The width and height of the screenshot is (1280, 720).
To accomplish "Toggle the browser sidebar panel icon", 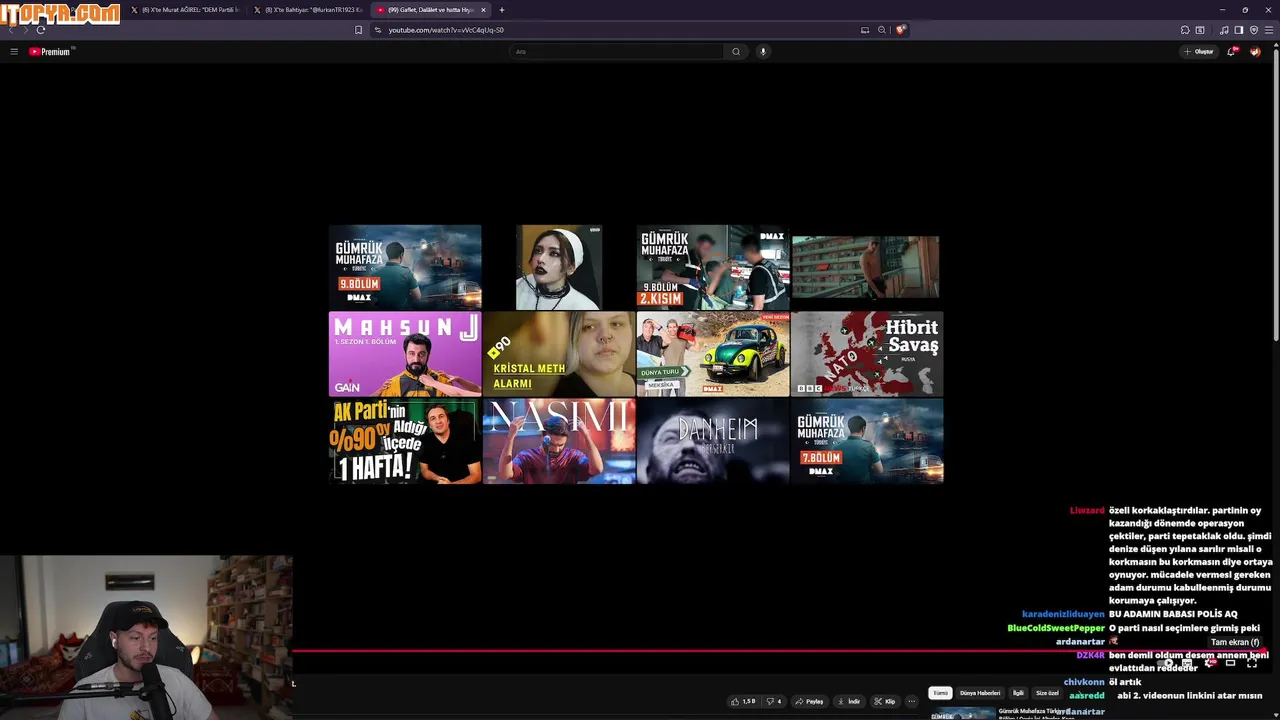I will (x=1239, y=30).
